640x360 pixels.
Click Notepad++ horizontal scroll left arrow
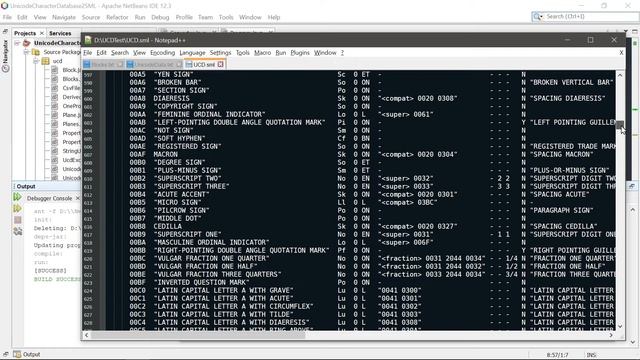(86, 335)
